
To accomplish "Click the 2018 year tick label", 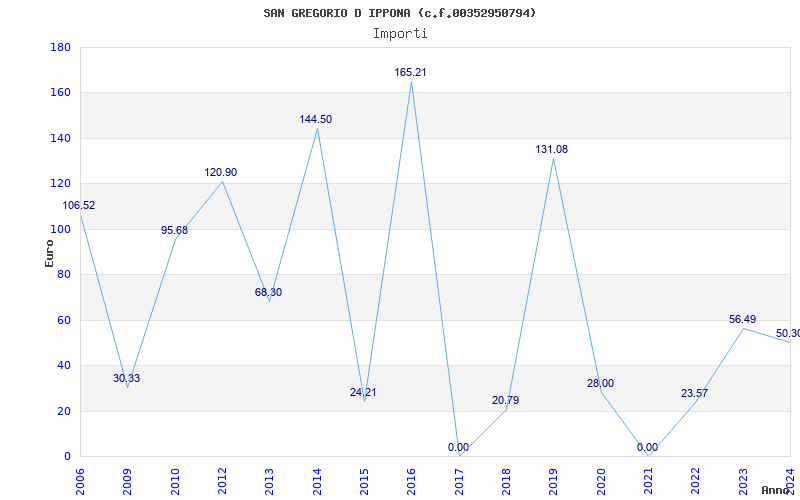I will [x=506, y=481].
